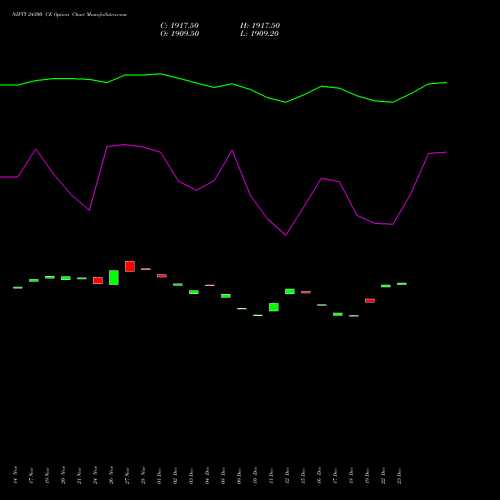Viewport: 500px width, 500px height.
Task: Select the 09 Dec date label
Action: (x=239, y=475)
